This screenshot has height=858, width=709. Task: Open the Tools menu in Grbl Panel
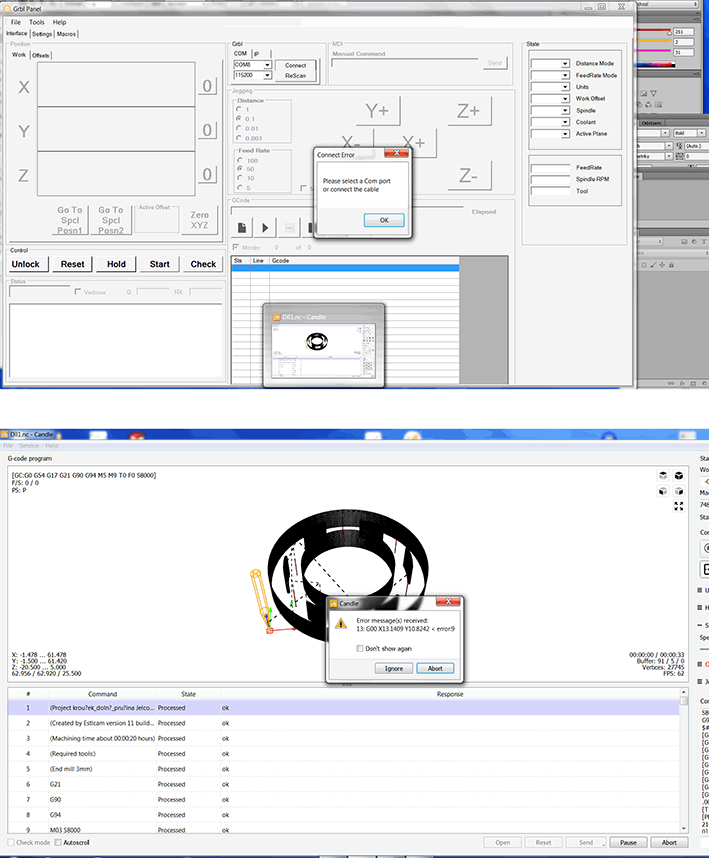click(37, 21)
